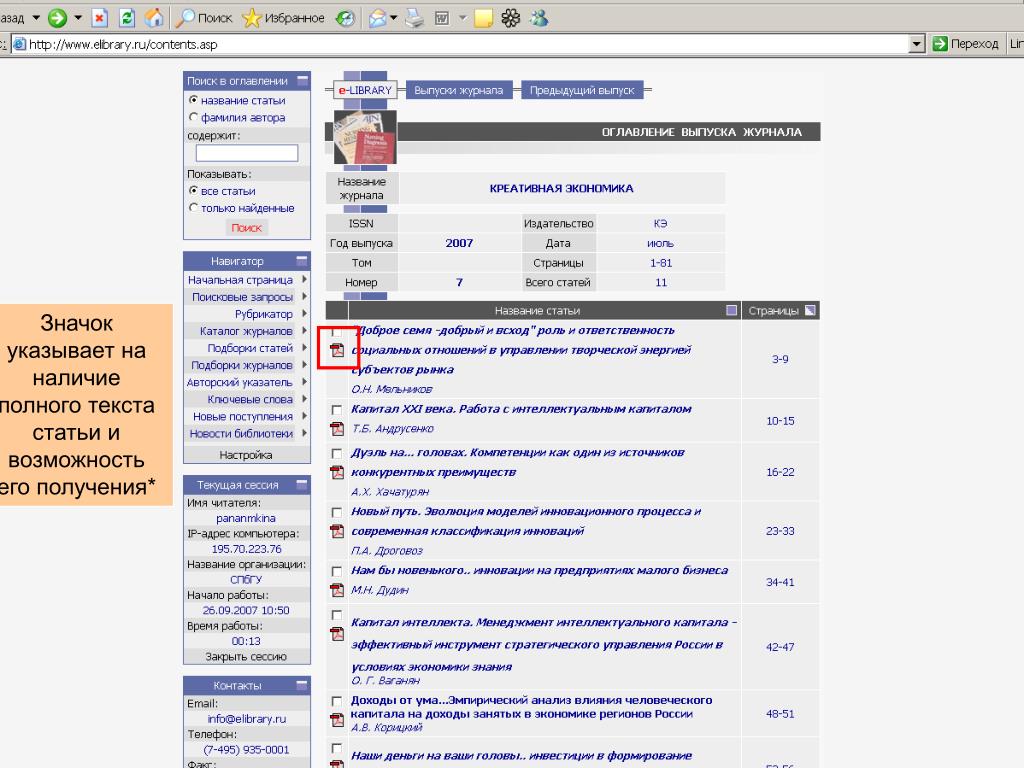Open PDF icon for Ваганян article
Viewport: 1024px width, 768px height.
(x=337, y=633)
